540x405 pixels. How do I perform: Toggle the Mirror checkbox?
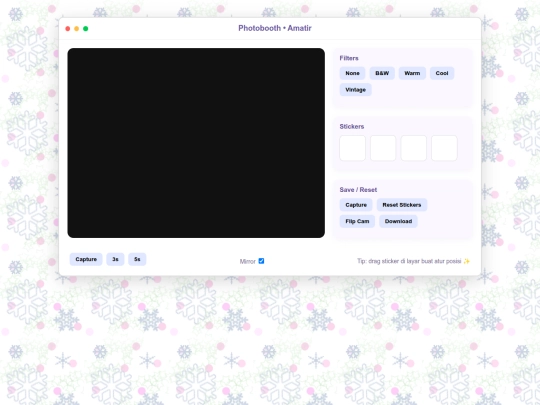coord(261,261)
